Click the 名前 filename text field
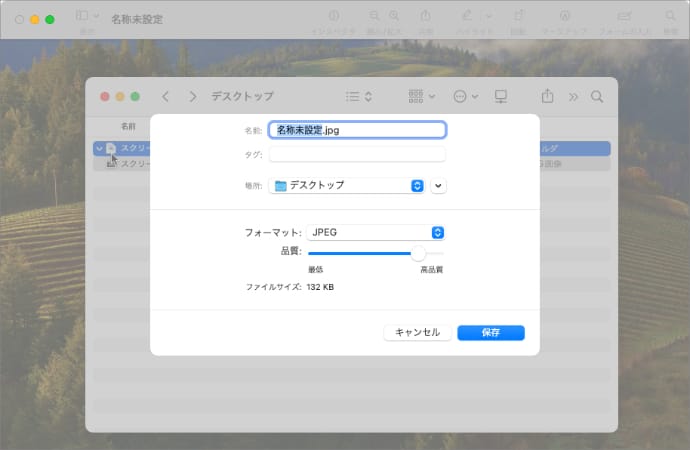Screen dimensions: 690x450 point(357,130)
